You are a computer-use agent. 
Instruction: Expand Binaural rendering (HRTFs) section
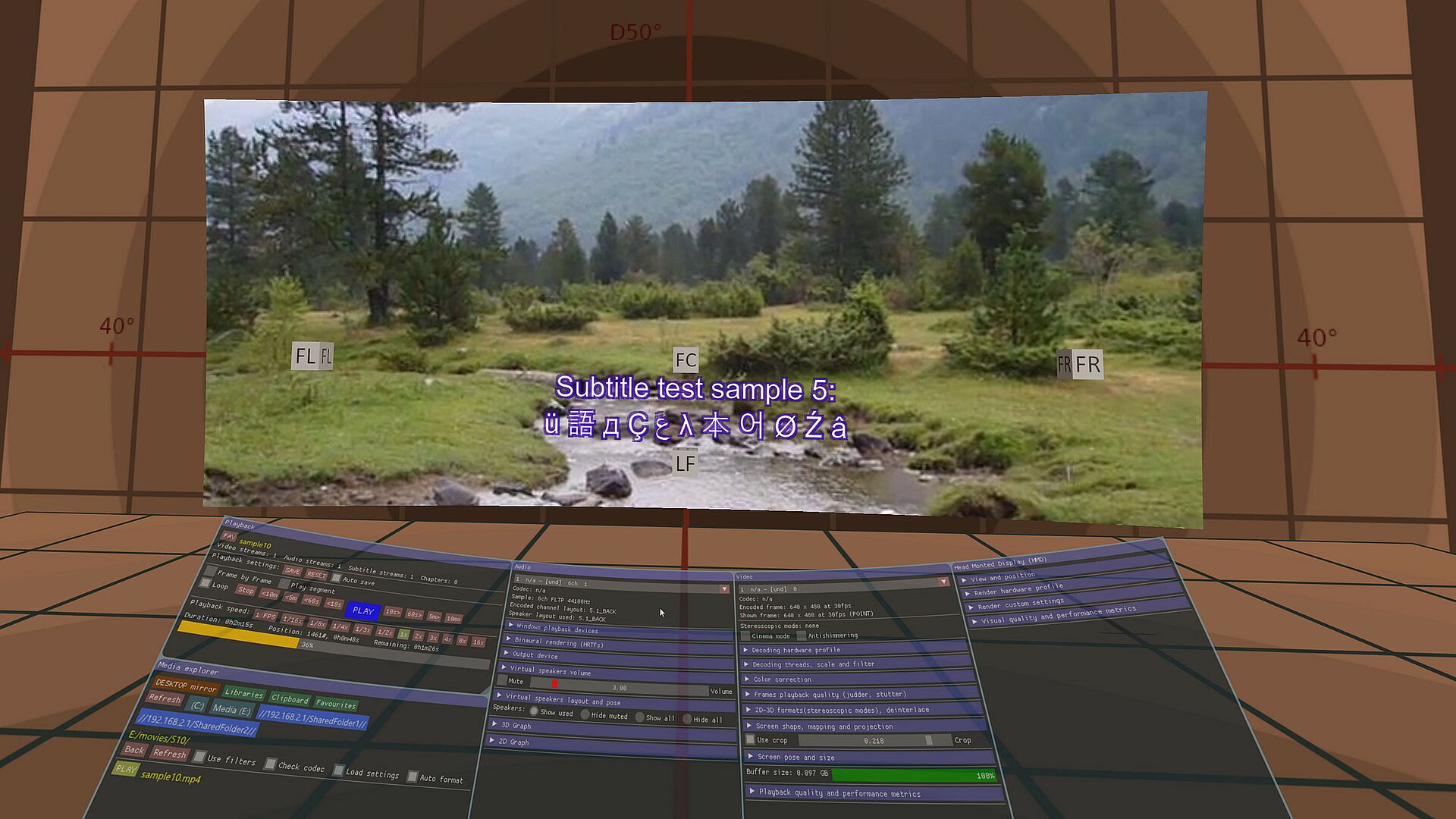(x=560, y=643)
